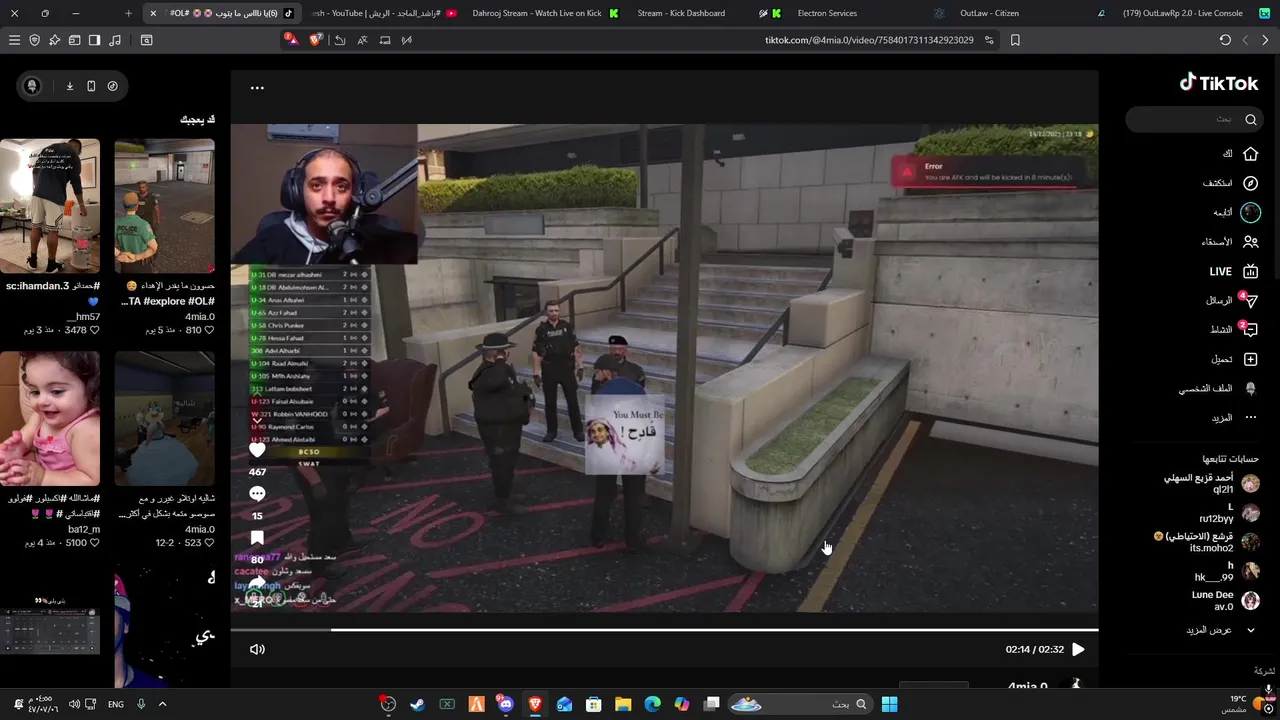Click the floating avatar button

pos(32,86)
